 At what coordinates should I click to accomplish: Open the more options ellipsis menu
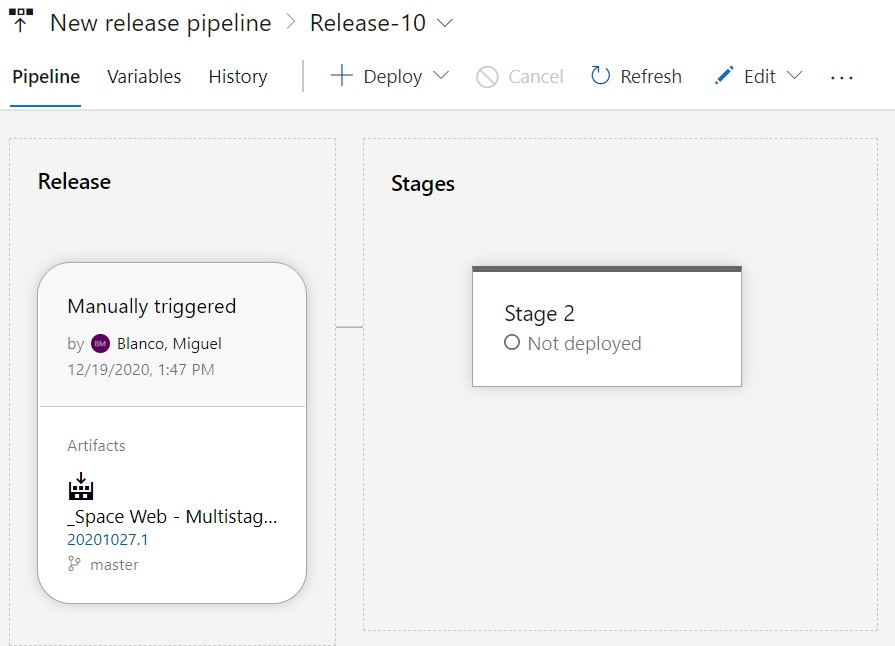pos(842,77)
